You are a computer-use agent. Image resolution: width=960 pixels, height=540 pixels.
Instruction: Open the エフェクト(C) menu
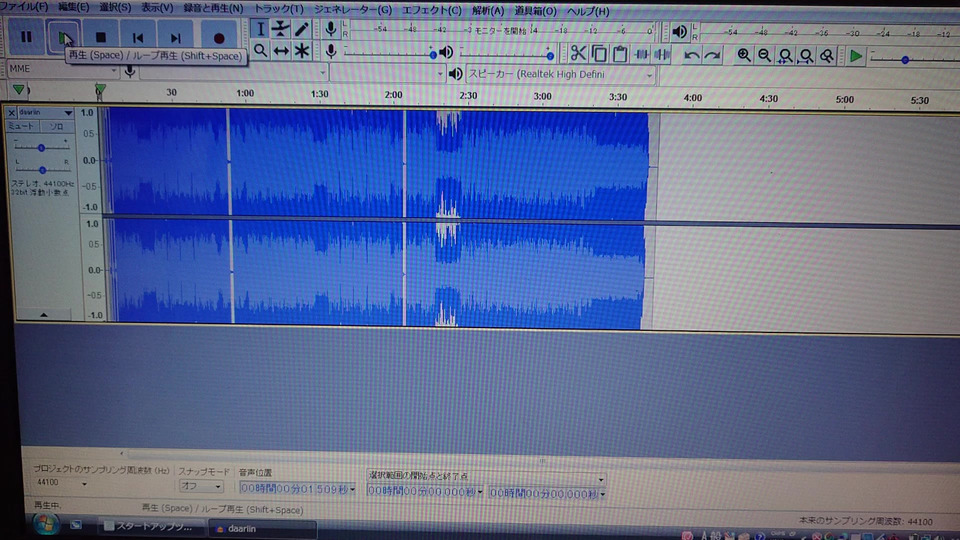point(432,10)
